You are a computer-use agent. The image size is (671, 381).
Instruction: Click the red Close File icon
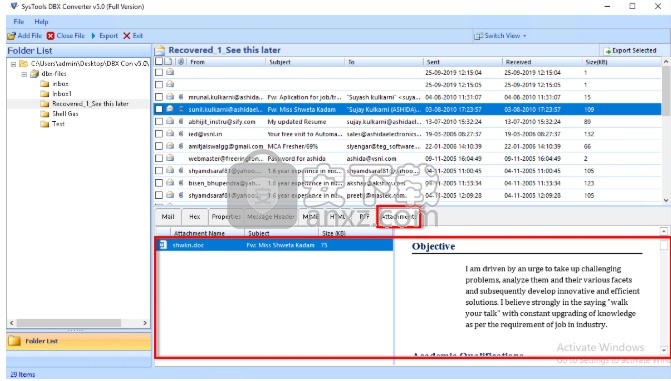[x=50, y=36]
